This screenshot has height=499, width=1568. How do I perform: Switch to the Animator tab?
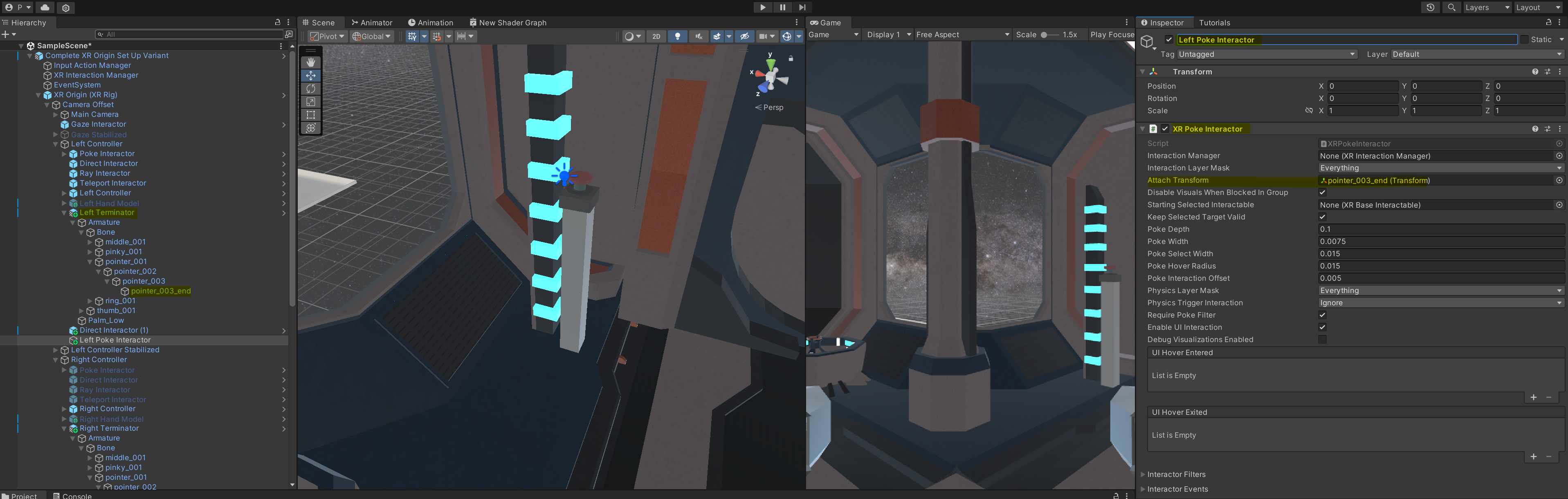coord(372,22)
